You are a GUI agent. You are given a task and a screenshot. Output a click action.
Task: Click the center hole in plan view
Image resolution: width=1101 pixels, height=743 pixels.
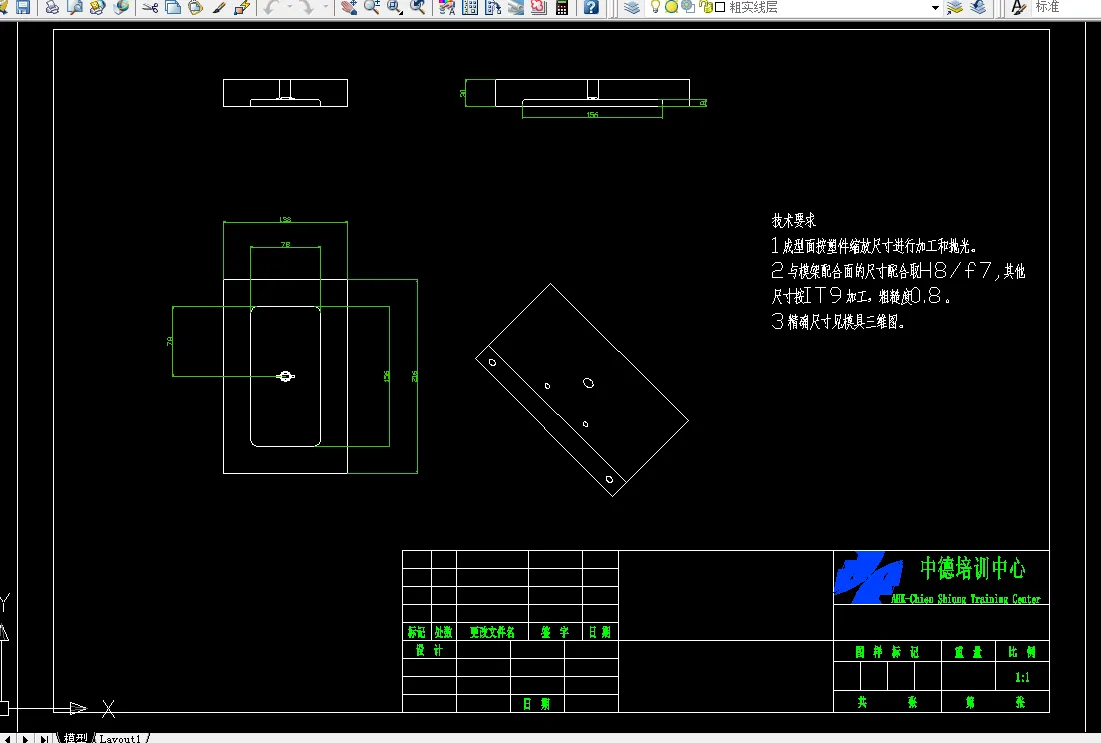tap(285, 376)
